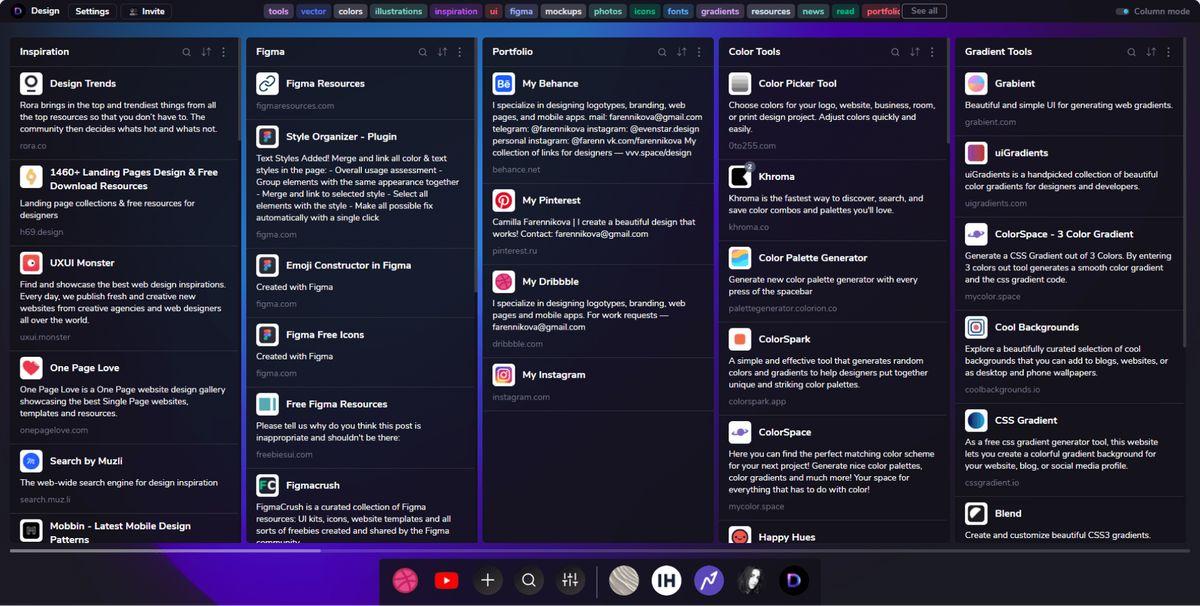Search within the Gradient Tools column
The height and width of the screenshot is (606, 1200).
pyautogui.click(x=1132, y=52)
